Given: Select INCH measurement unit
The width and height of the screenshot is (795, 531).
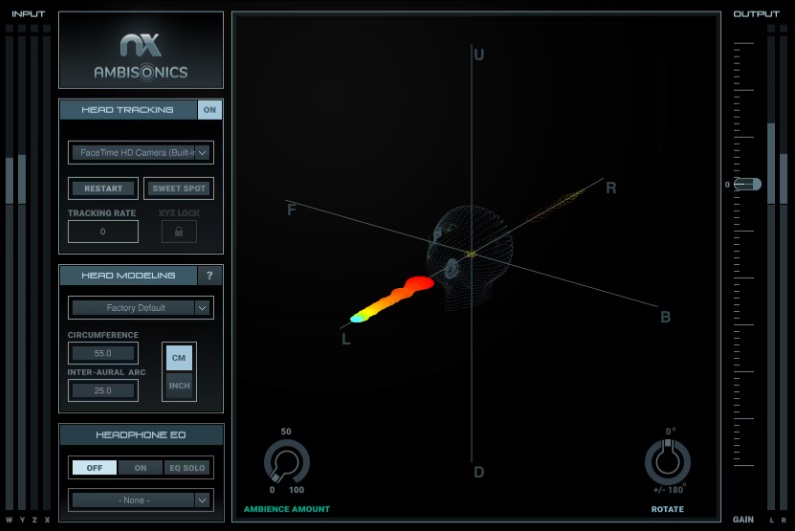Looking at the screenshot, I should tap(179, 386).
